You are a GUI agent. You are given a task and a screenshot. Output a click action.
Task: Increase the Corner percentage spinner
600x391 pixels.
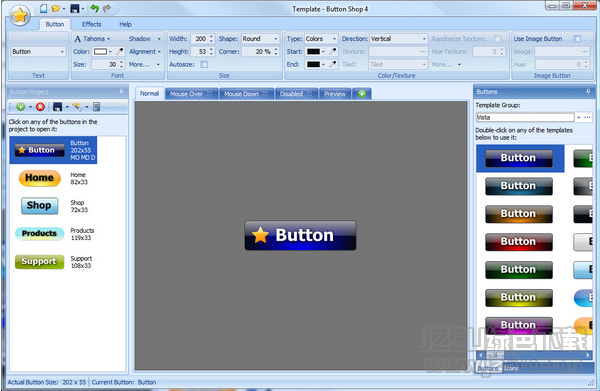point(276,49)
